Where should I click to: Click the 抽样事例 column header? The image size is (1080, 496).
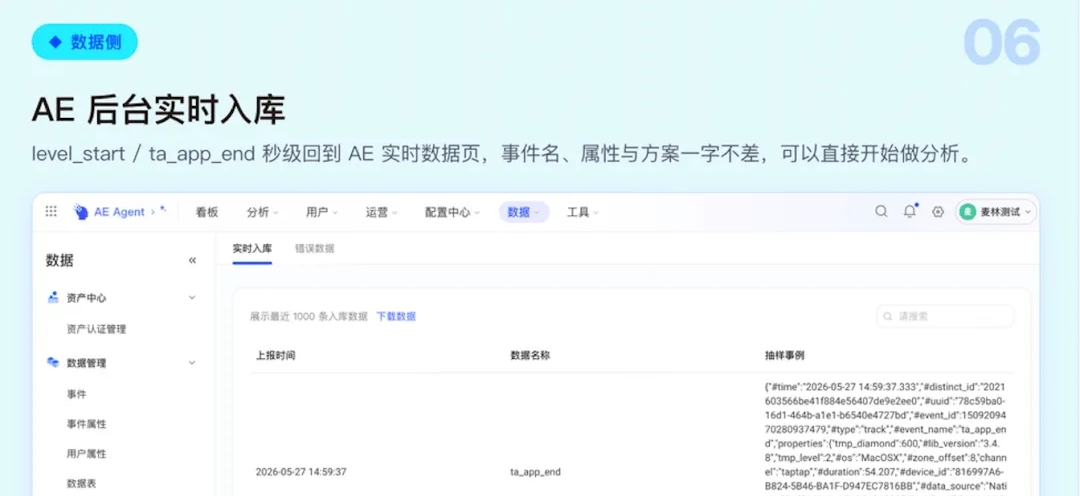785,355
